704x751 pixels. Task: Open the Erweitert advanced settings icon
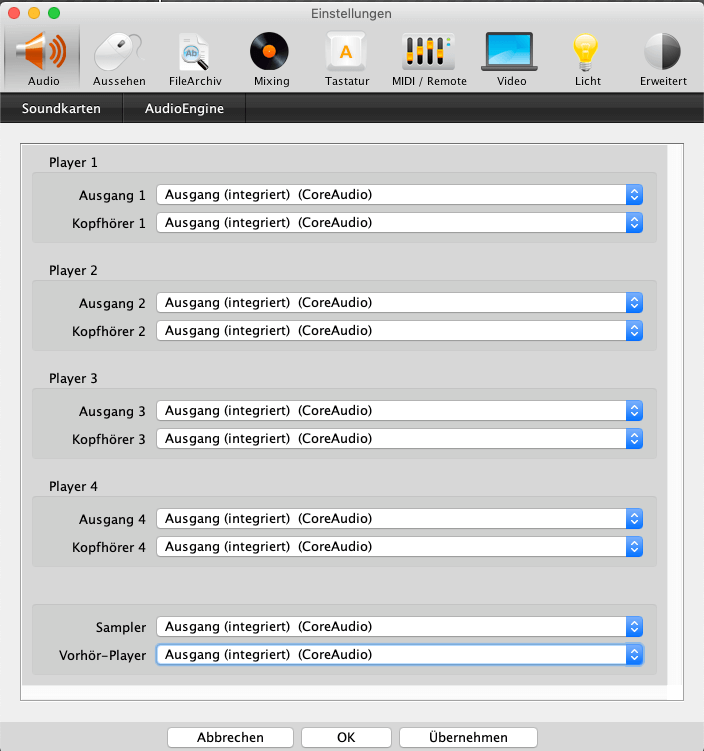tap(663, 52)
